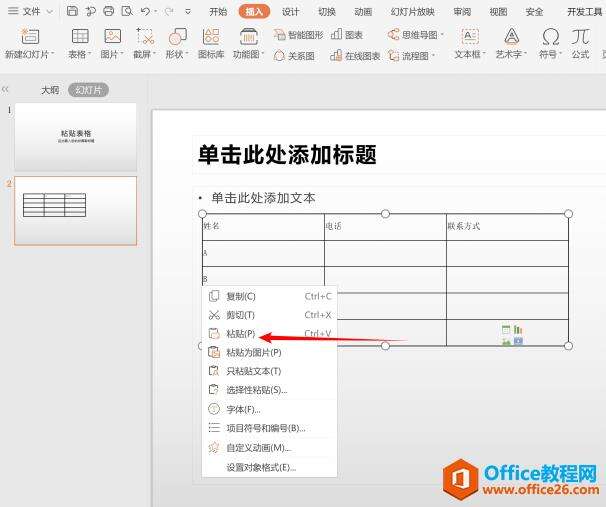Expand the Flowchart dropdown arrow
Screen dimensions: 606x507
pyautogui.click(x=433, y=56)
